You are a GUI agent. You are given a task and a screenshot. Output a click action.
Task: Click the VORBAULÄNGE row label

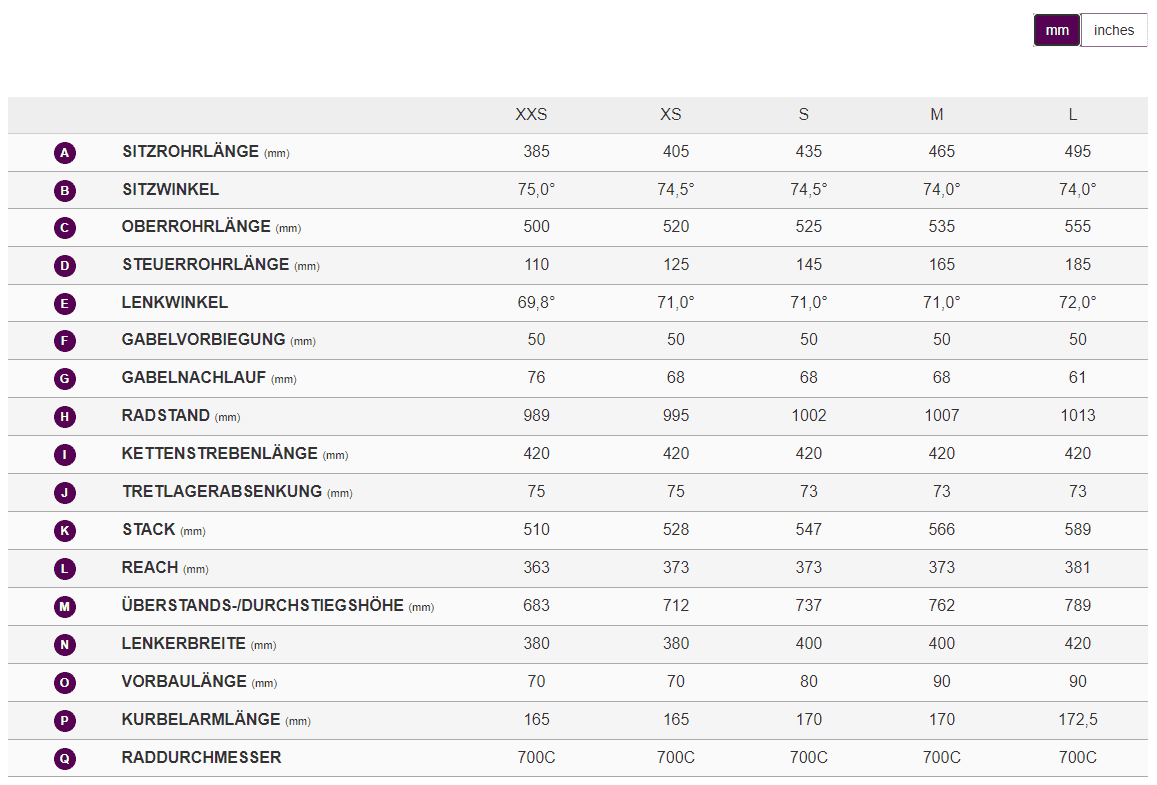[184, 681]
